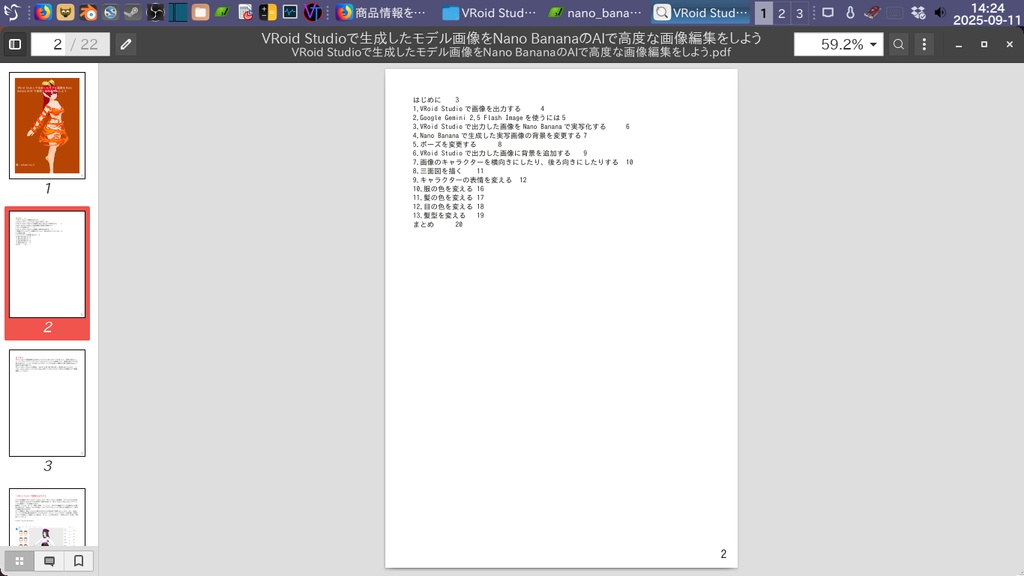The width and height of the screenshot is (1024, 576).
Task: Launch Blender from the taskbar
Action: 89,13
